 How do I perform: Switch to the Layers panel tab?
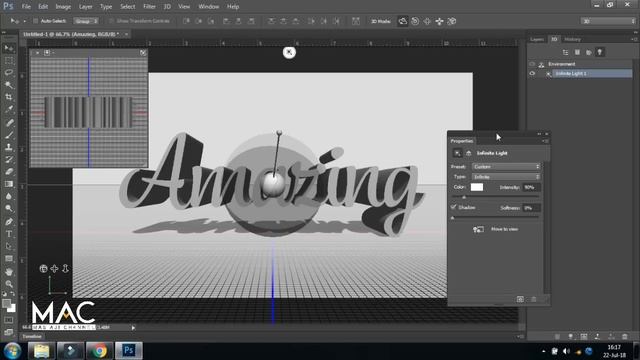click(537, 39)
